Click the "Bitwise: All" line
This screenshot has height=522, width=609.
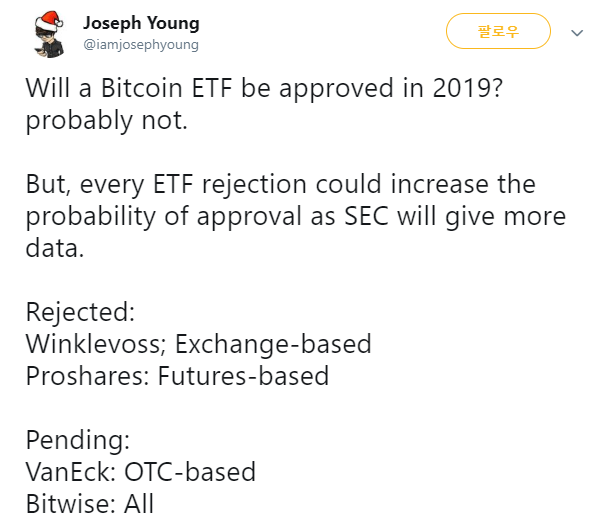90,504
